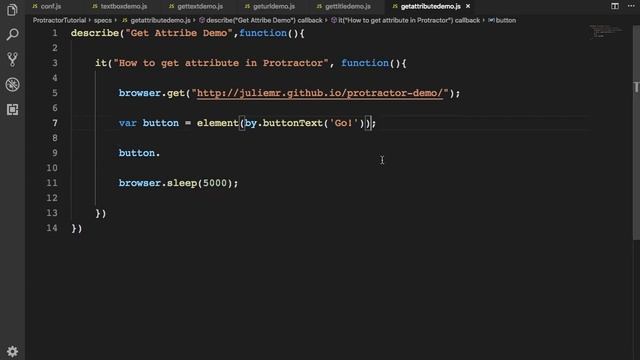
Task: Click the "Get Attribe Demo" string
Action: click(x=179, y=33)
